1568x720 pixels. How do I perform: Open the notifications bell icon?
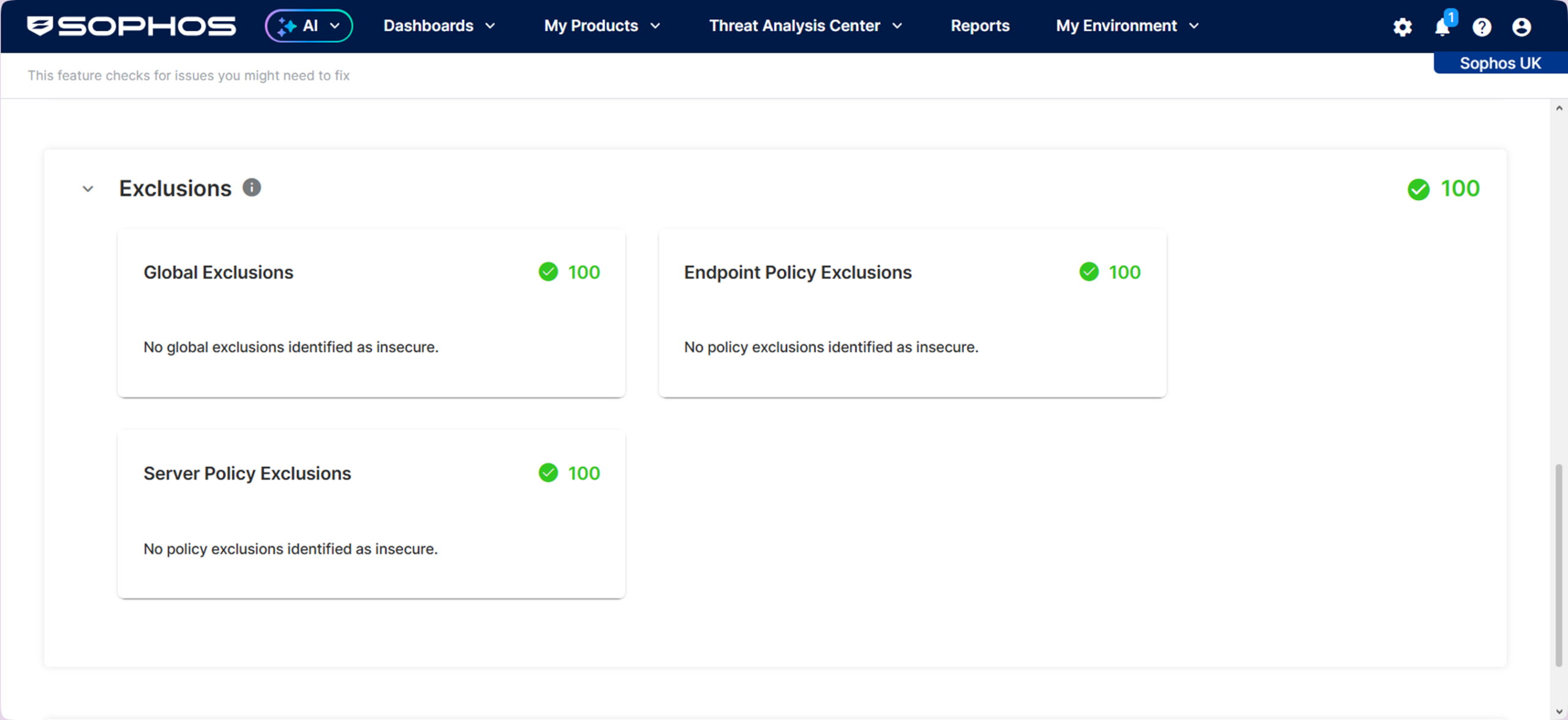click(x=1443, y=27)
